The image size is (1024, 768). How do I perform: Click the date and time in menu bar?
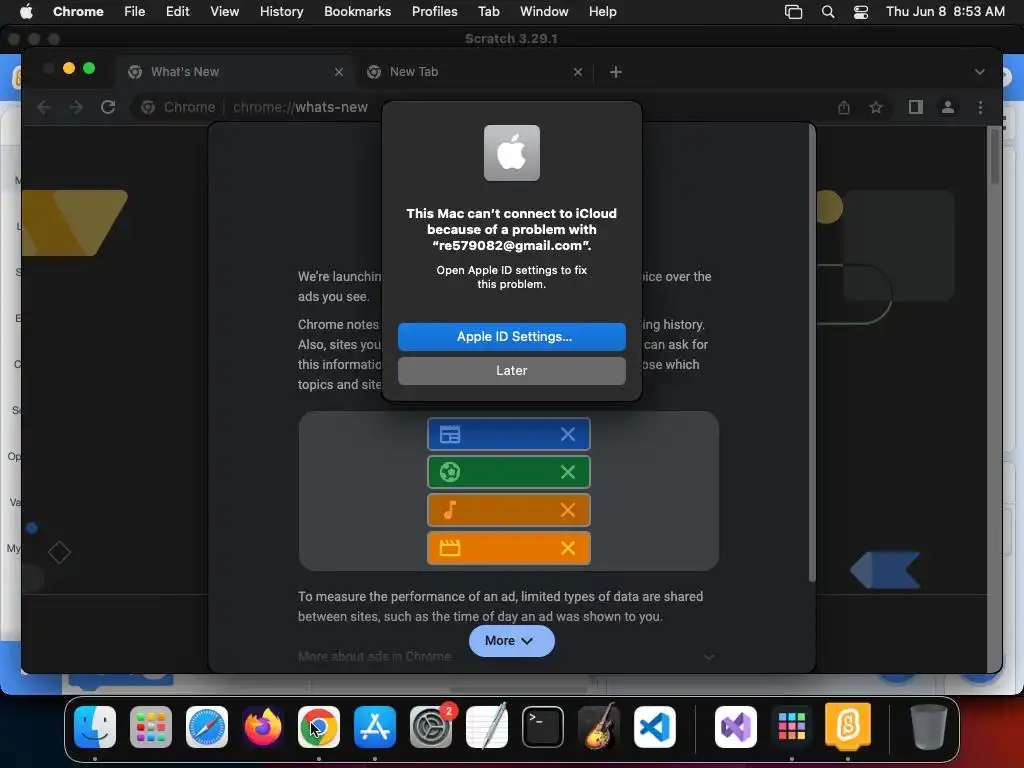[x=945, y=12]
